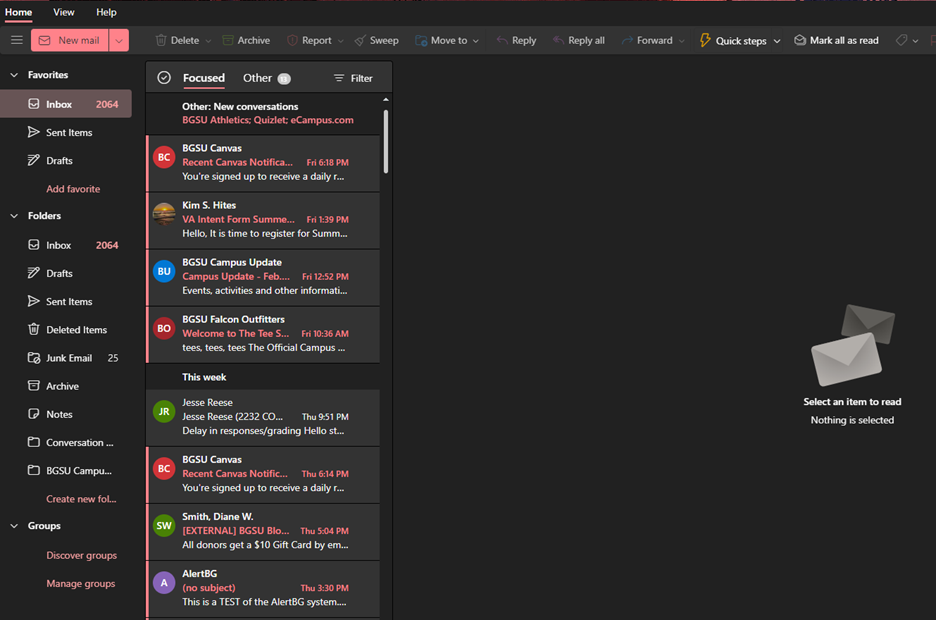
Task: Open the Forward options chevron
Action: [681, 41]
